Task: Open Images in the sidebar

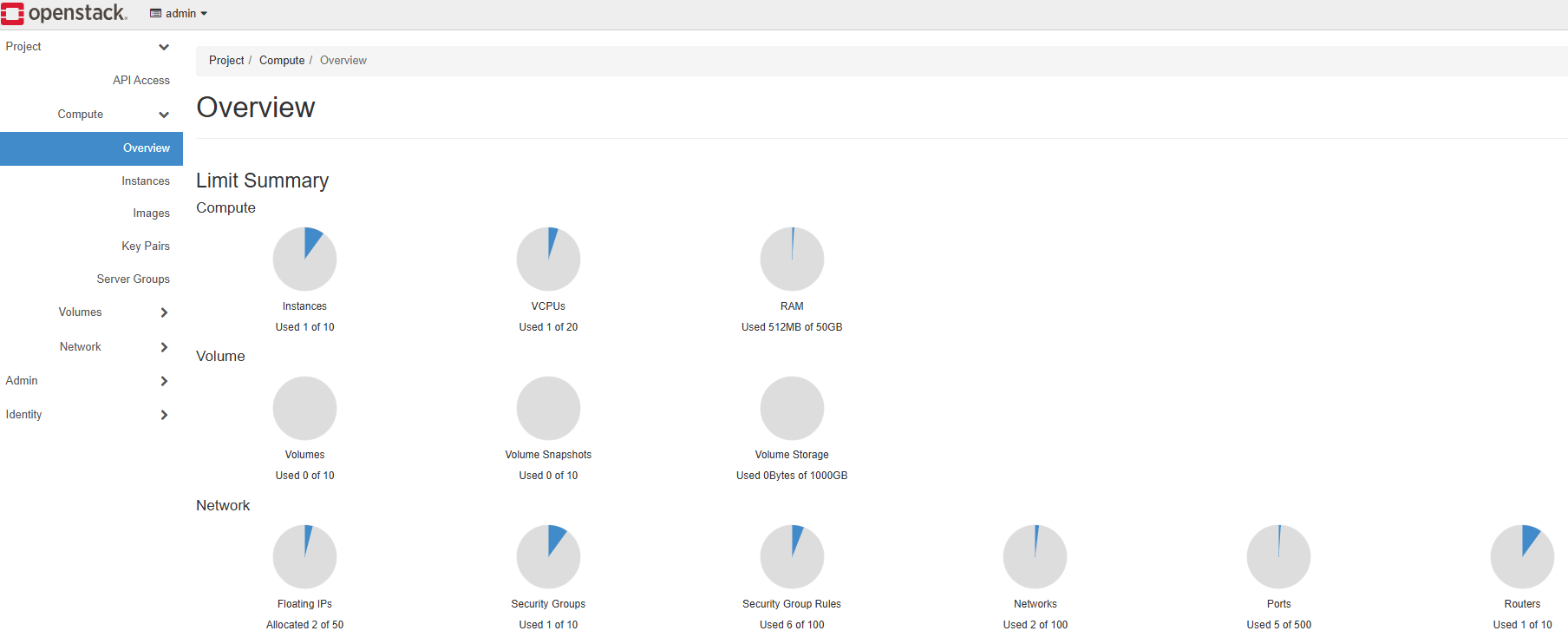Action: tap(151, 214)
